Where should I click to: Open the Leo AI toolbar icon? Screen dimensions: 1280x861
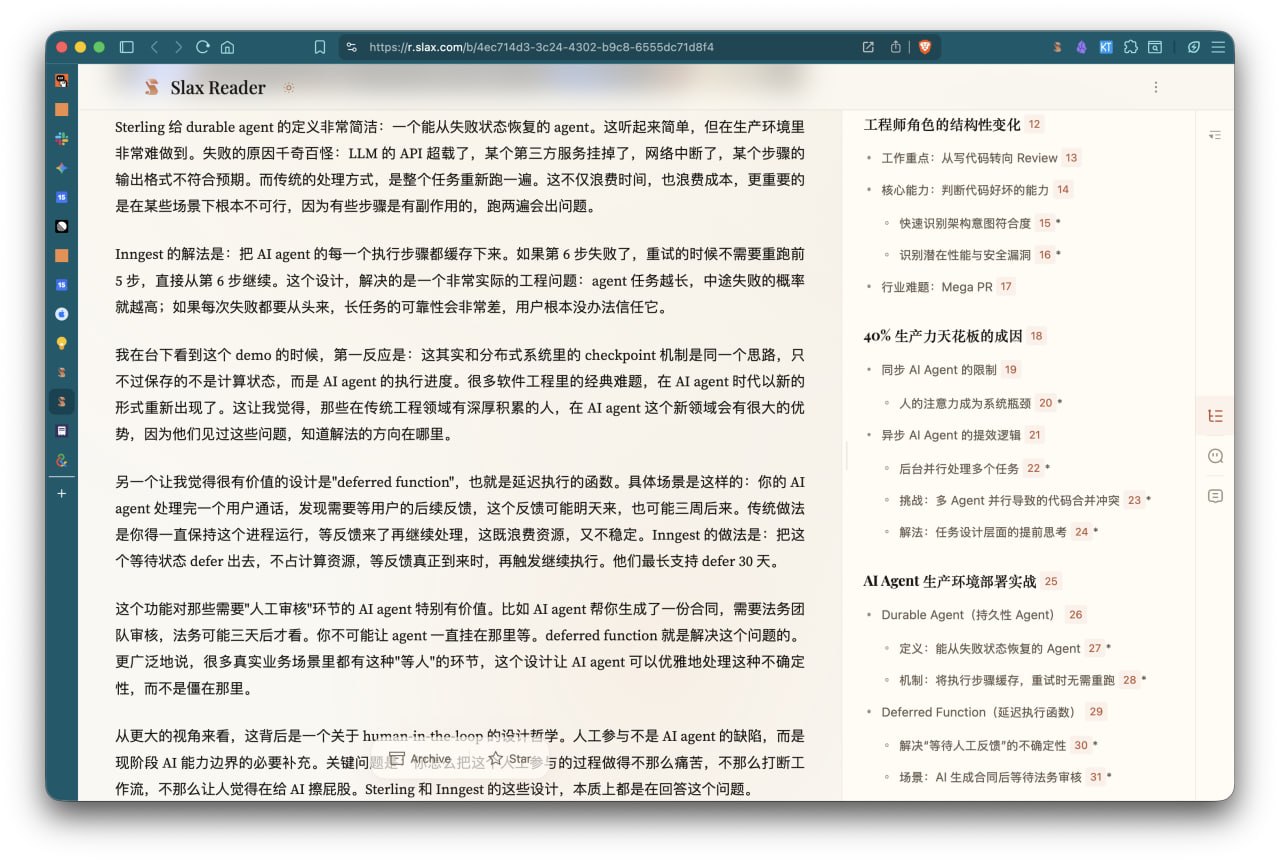(1194, 47)
